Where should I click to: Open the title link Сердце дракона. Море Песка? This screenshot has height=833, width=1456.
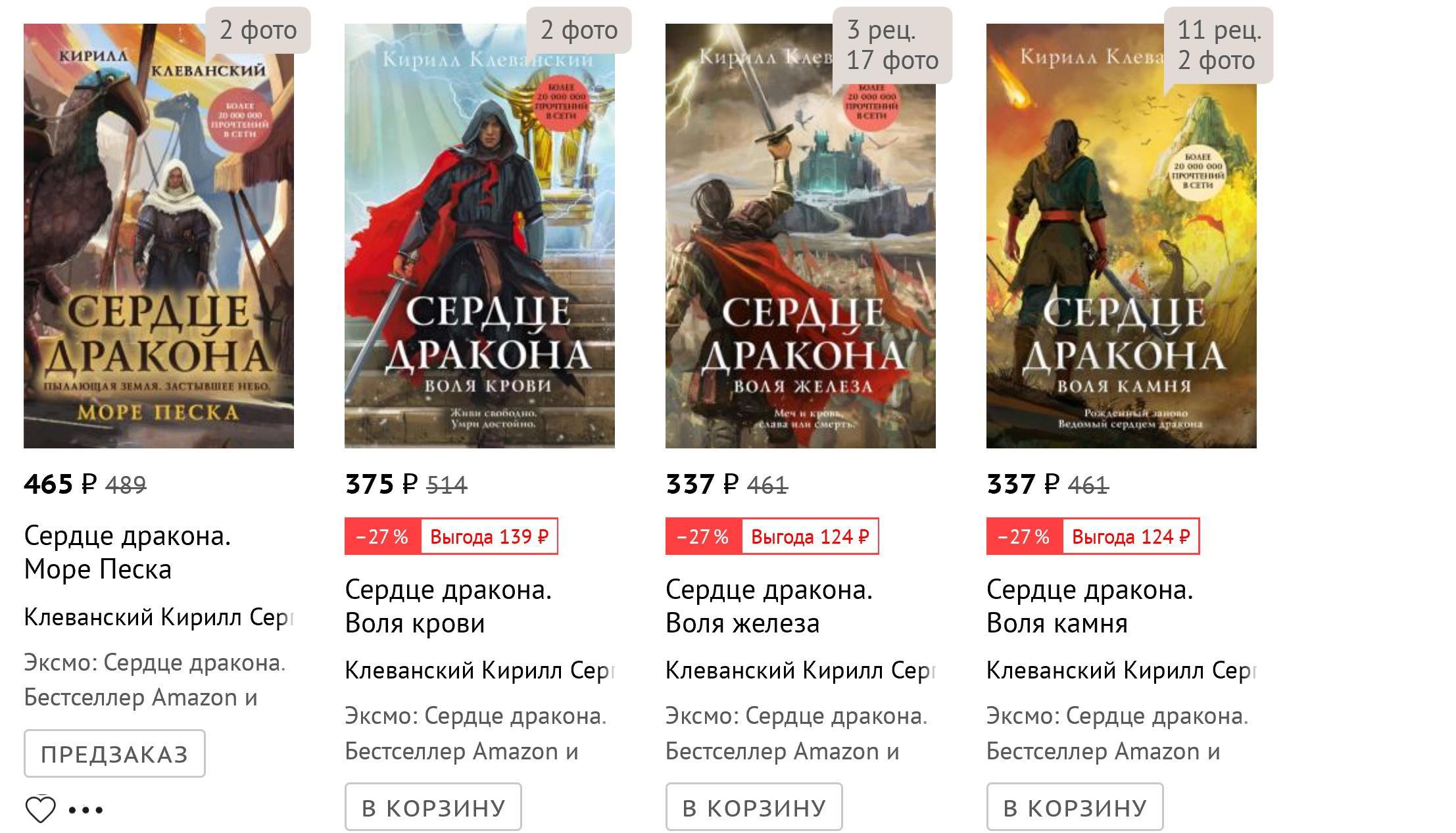click(x=128, y=552)
